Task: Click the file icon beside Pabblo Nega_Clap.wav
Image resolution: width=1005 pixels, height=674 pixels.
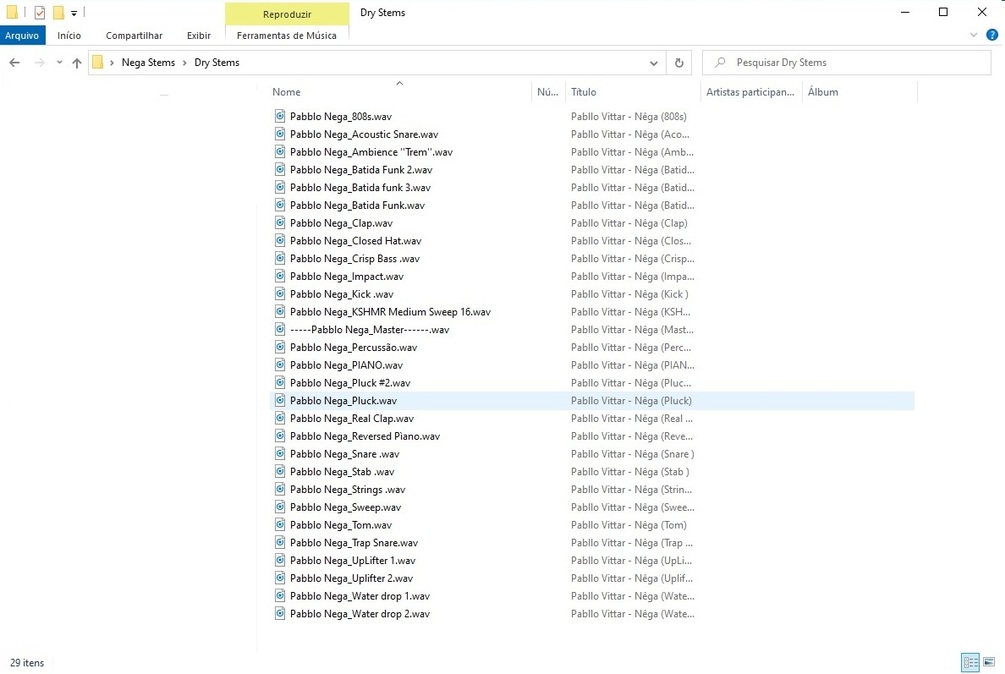Action: (x=279, y=223)
